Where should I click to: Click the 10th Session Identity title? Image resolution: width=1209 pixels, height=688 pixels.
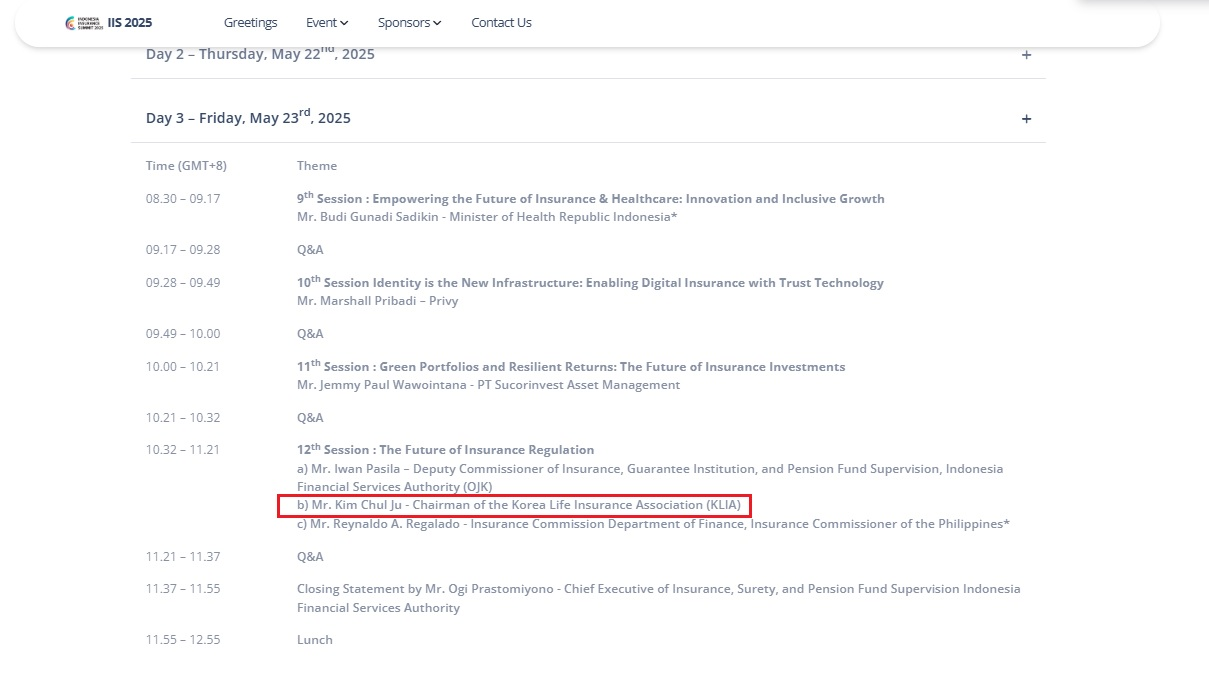click(x=590, y=283)
